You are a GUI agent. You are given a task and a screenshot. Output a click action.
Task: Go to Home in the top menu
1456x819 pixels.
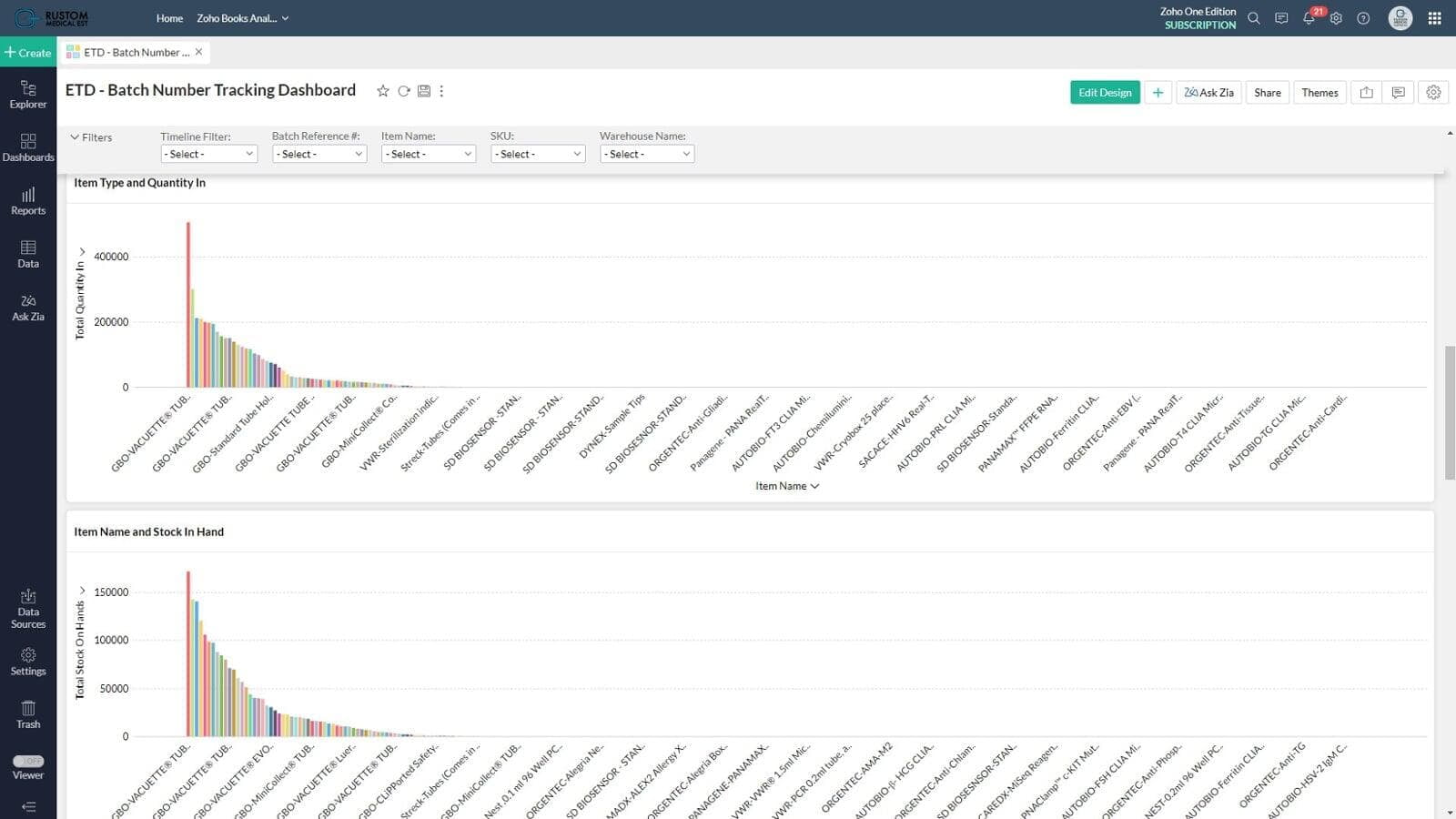click(x=169, y=18)
